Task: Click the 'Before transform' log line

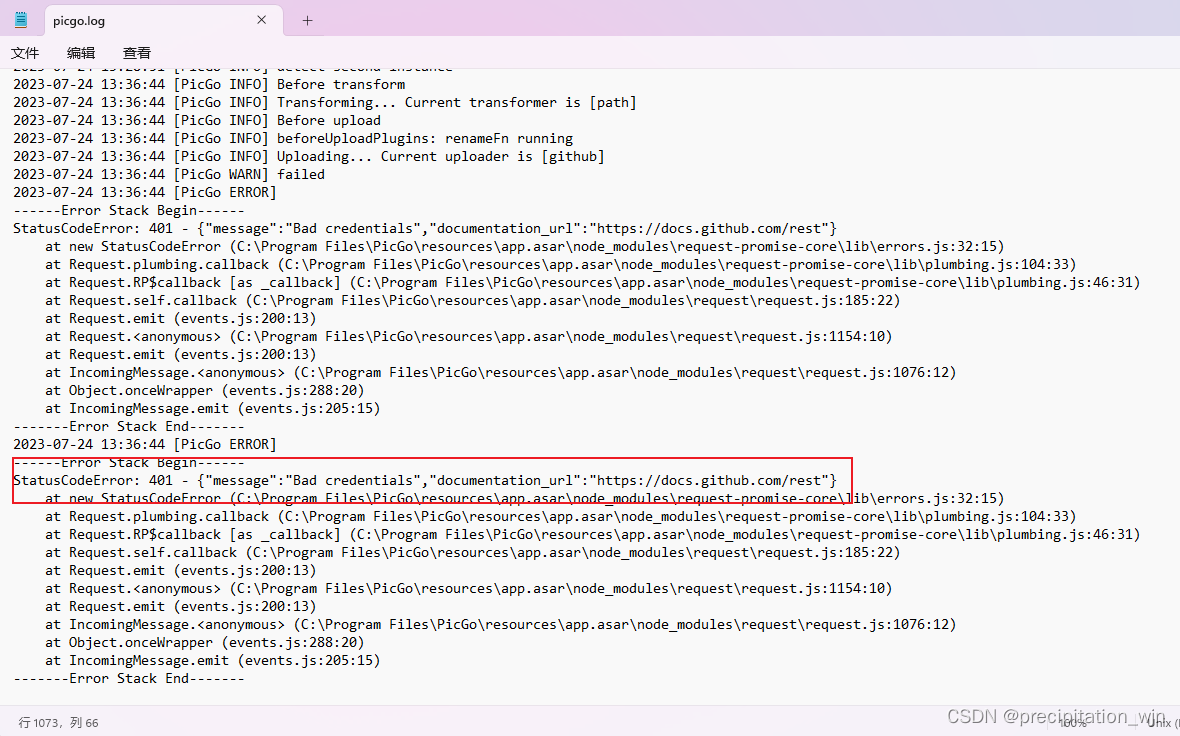Action: [x=209, y=84]
